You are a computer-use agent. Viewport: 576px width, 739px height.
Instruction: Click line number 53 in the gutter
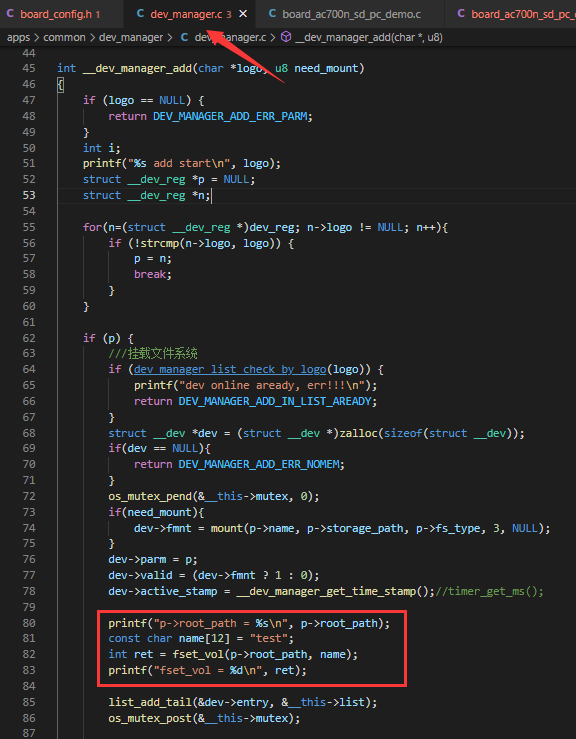[29, 195]
